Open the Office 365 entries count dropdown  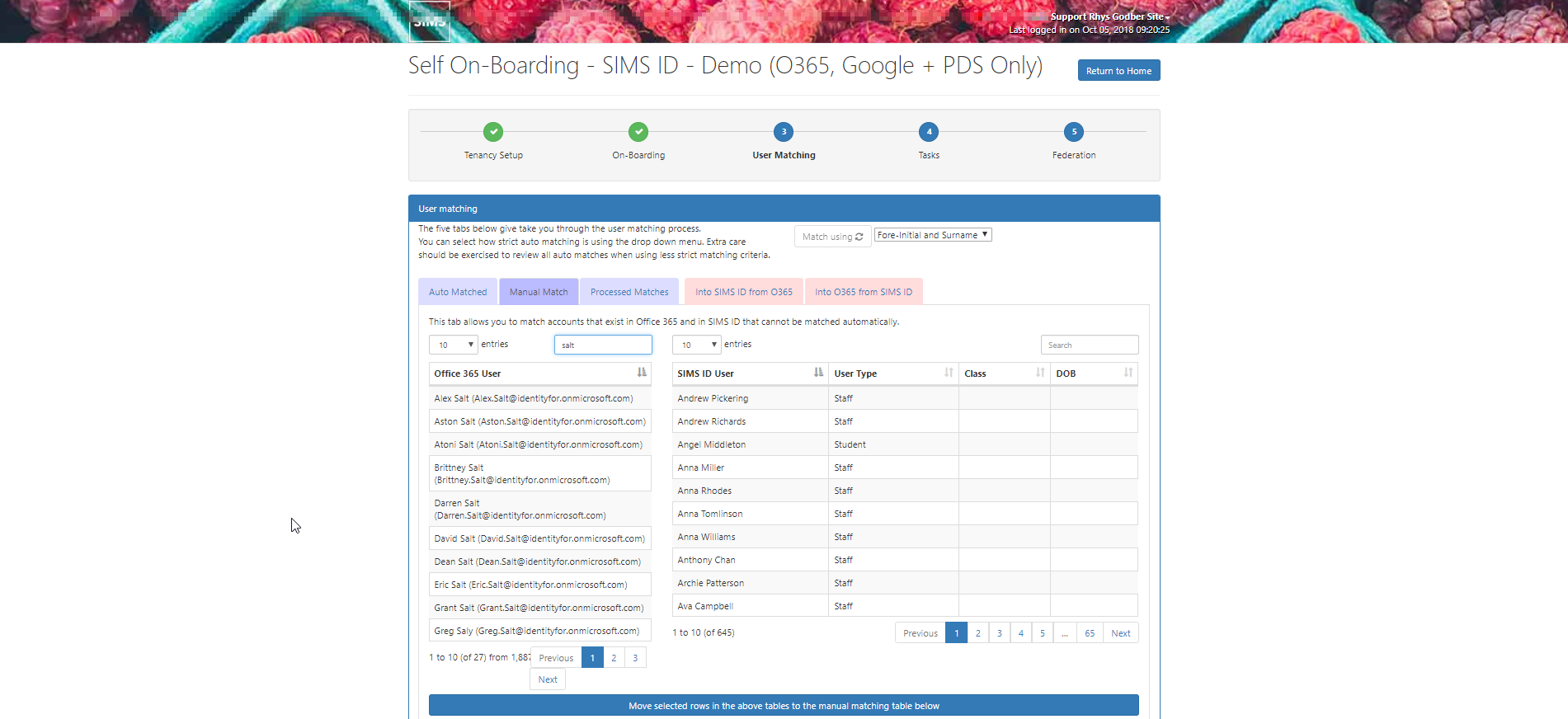pyautogui.click(x=453, y=345)
